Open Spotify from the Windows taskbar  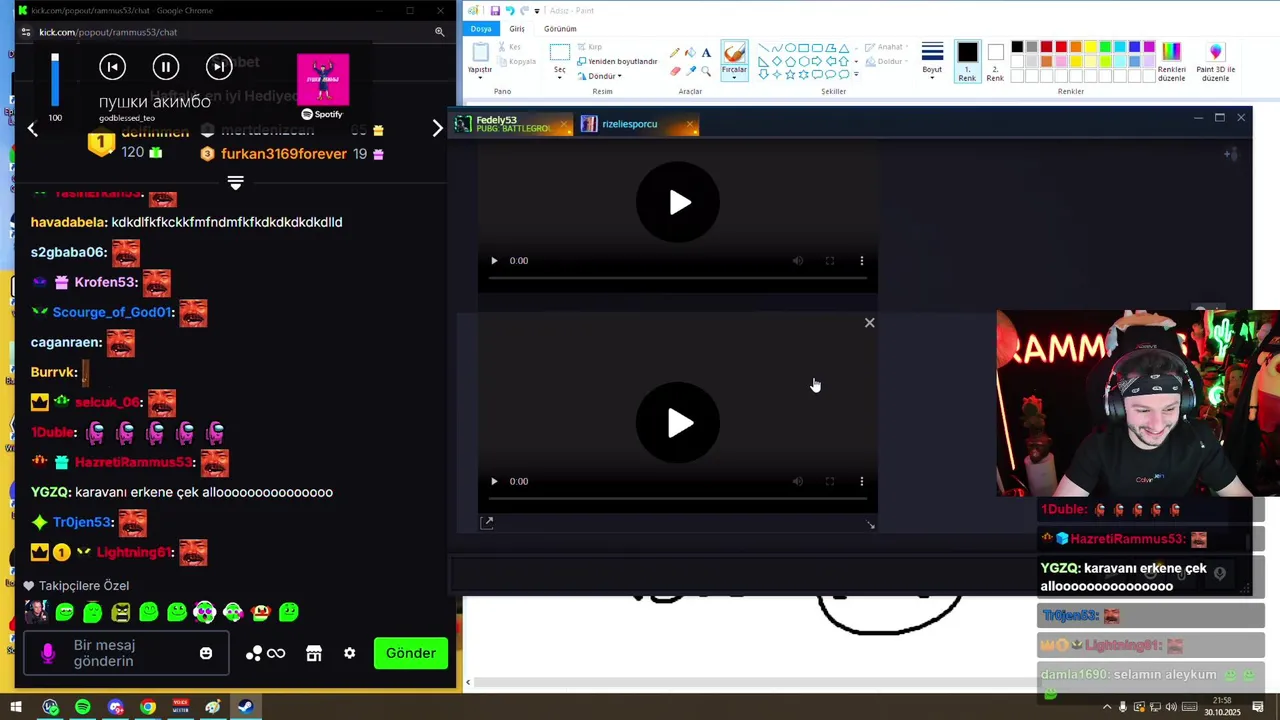point(83,707)
